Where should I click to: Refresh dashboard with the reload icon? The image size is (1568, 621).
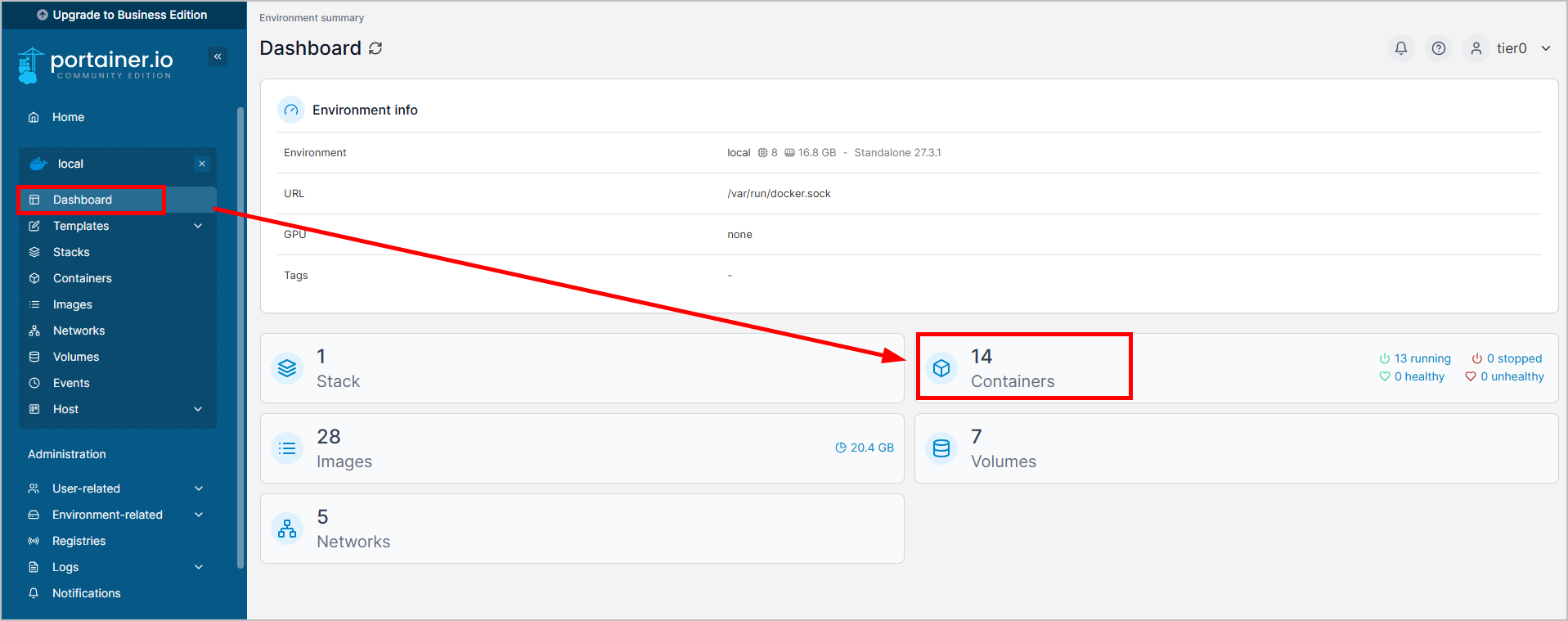(375, 48)
